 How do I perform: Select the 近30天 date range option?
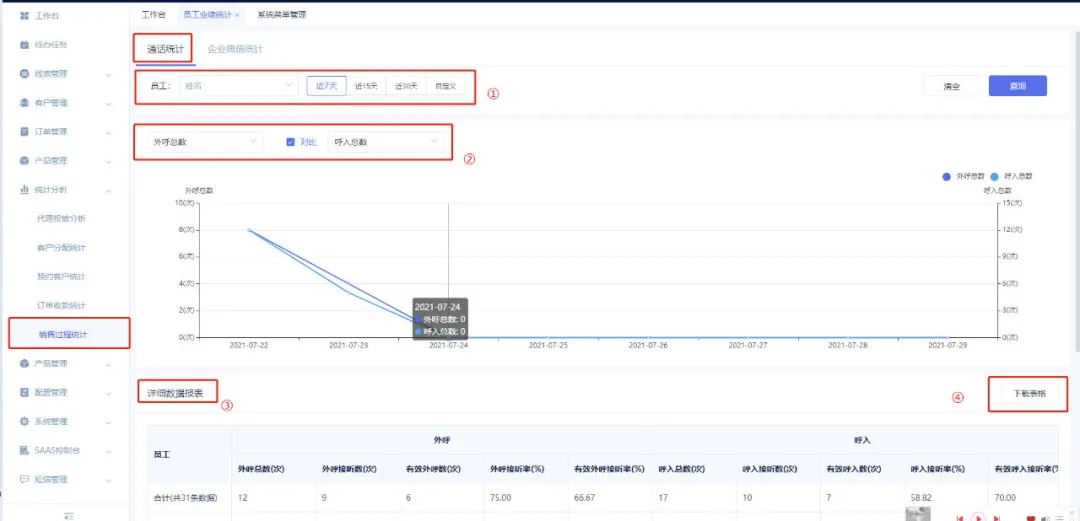(x=406, y=86)
